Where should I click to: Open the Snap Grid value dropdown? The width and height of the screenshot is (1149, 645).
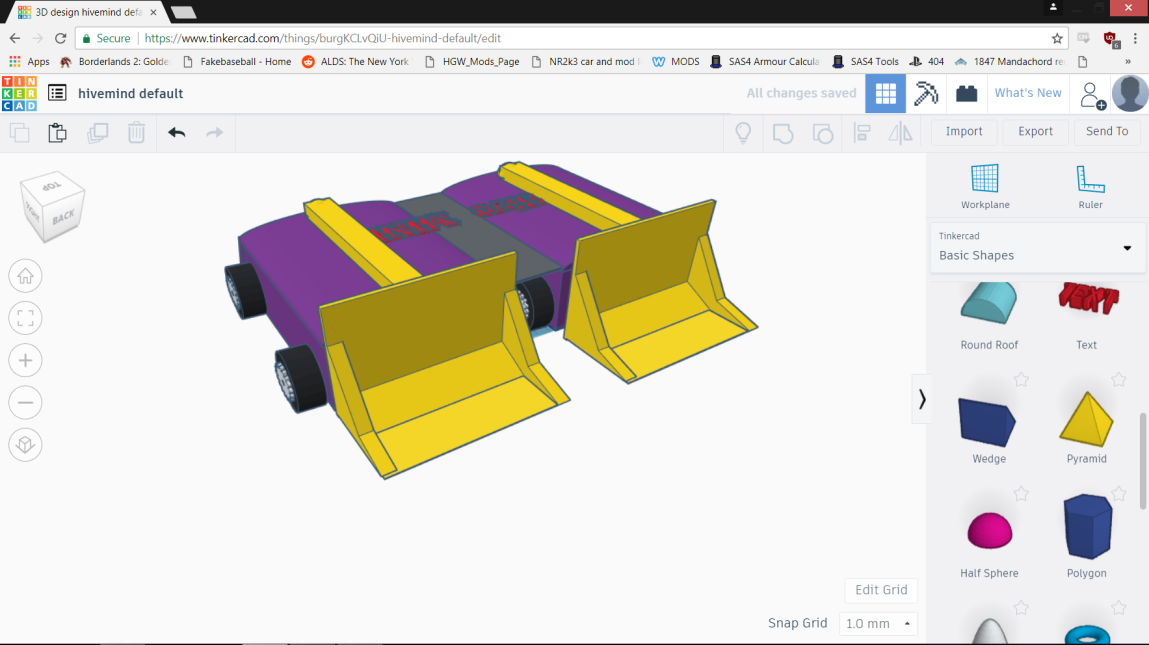pyautogui.click(x=878, y=624)
